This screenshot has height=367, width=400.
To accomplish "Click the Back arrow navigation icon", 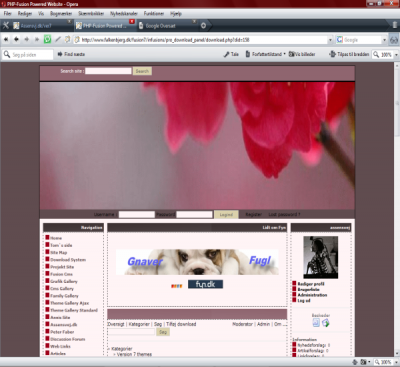I will click(16, 39).
